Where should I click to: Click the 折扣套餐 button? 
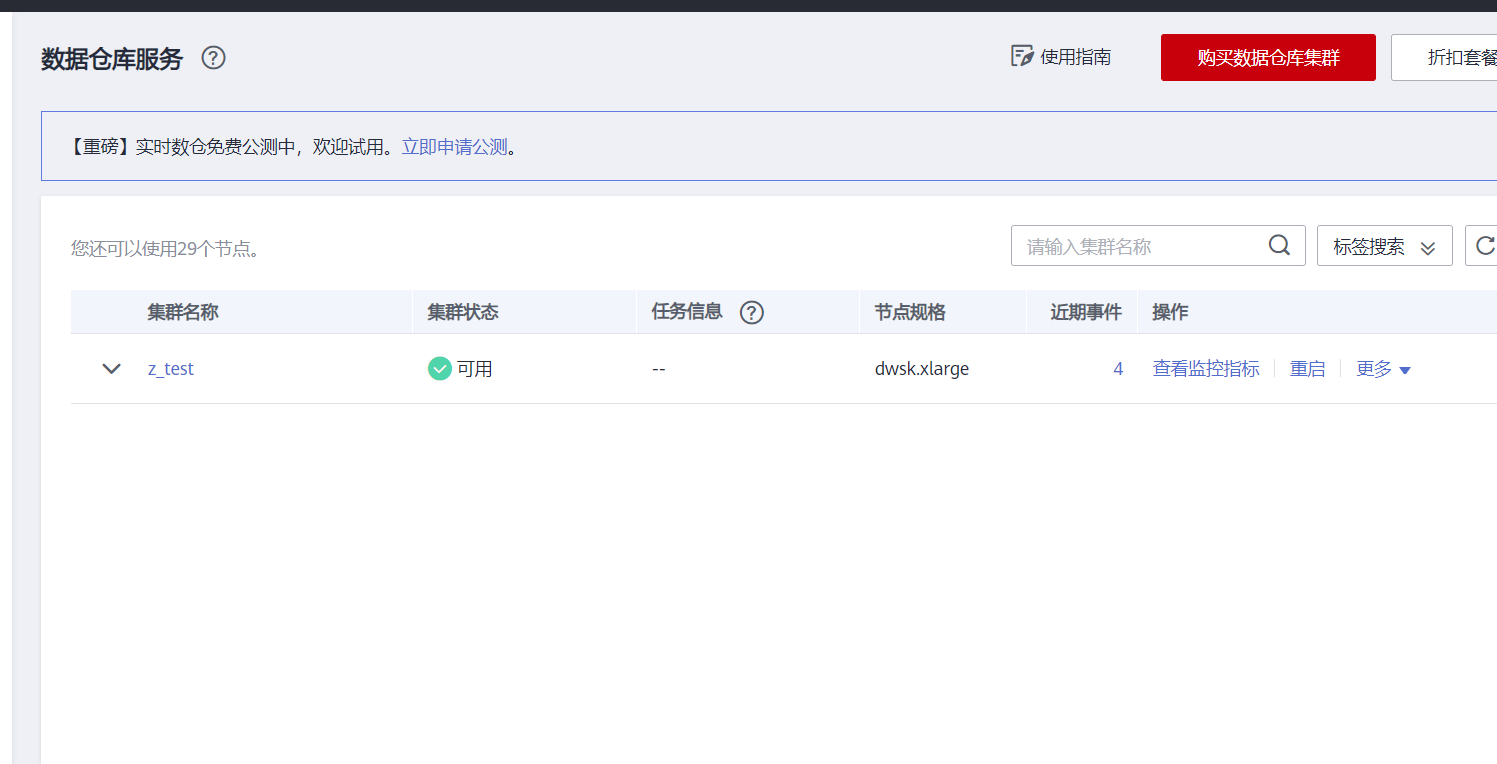point(1444,57)
